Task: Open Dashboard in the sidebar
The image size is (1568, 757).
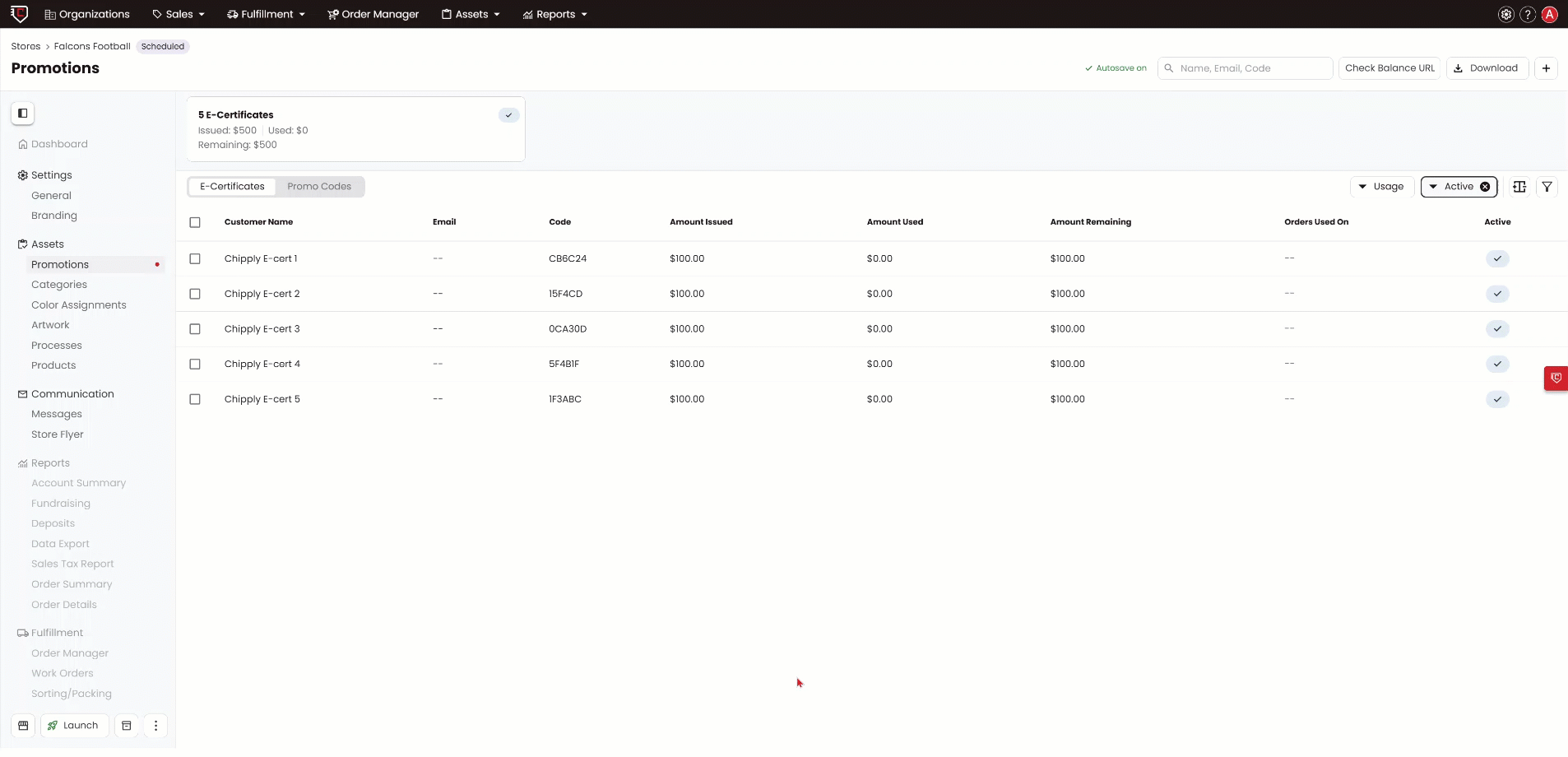Action: point(53,144)
